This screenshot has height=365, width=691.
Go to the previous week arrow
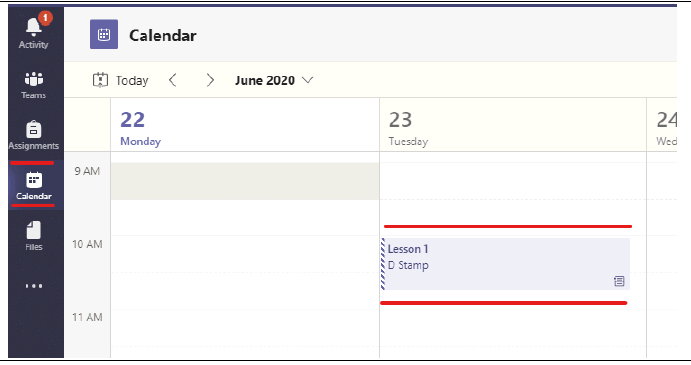(173, 80)
